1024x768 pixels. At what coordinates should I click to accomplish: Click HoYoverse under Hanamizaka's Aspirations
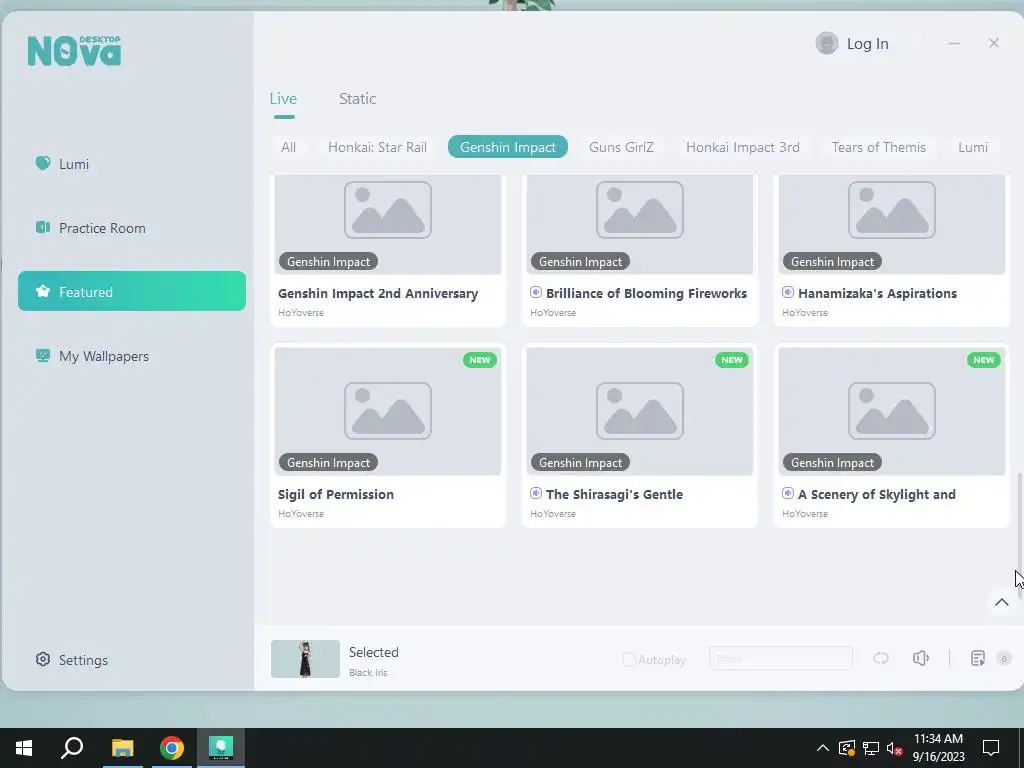[805, 313]
